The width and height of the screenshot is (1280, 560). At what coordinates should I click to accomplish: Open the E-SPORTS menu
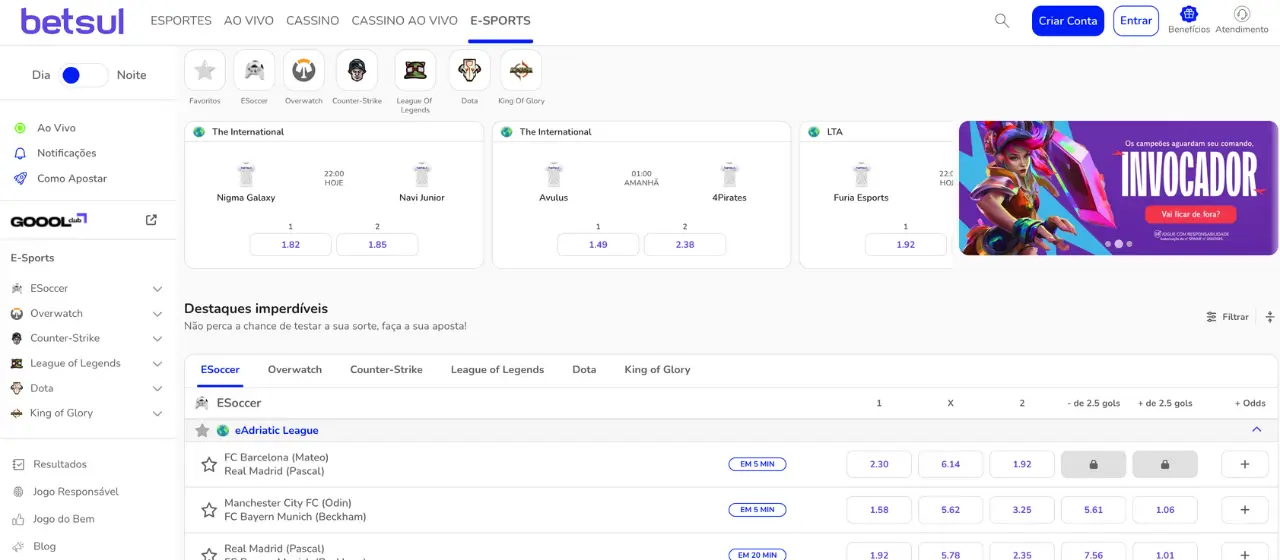pyautogui.click(x=500, y=20)
